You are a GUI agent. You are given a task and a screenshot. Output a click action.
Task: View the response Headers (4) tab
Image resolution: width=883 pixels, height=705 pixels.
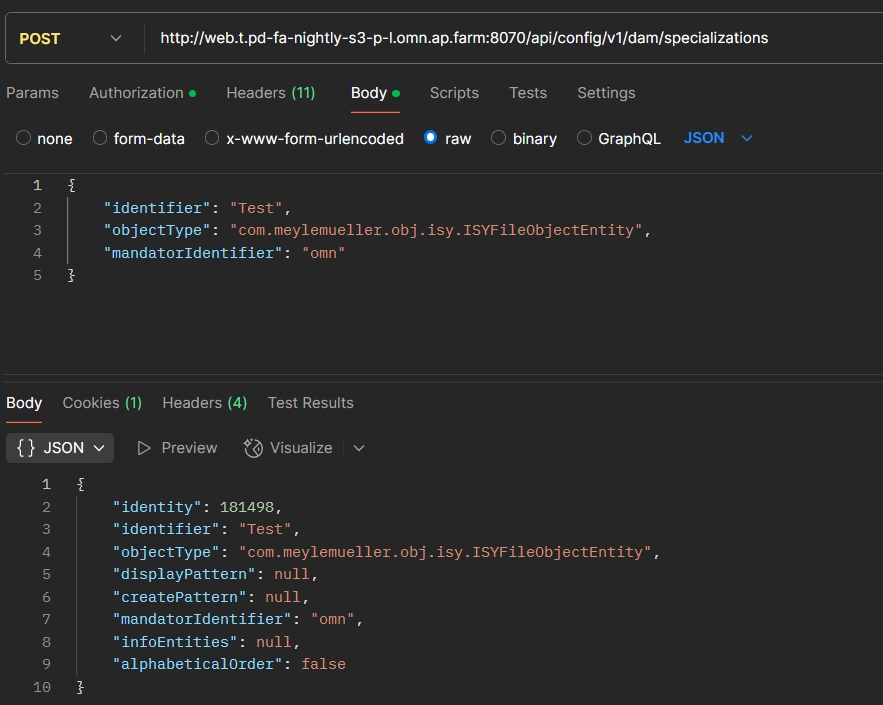click(x=204, y=403)
